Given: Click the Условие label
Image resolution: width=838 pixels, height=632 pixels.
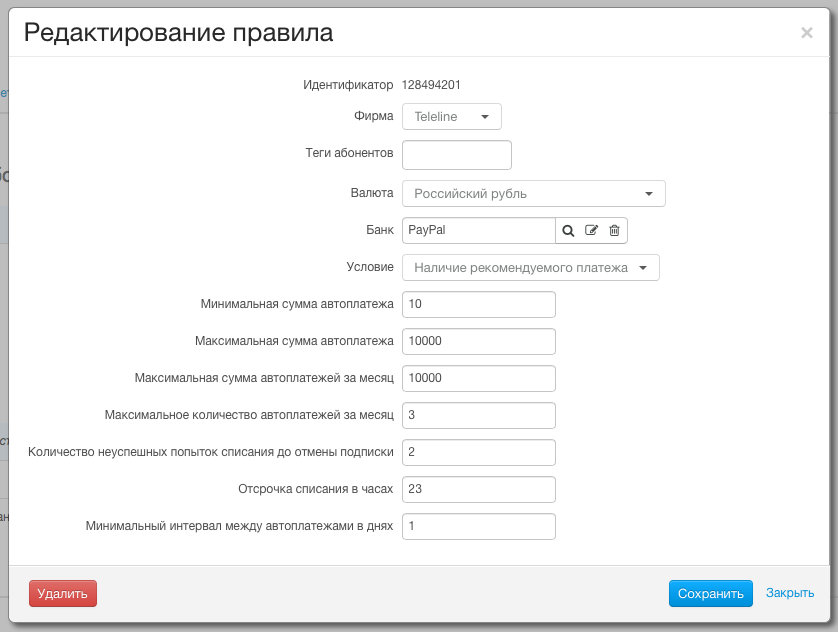Looking at the screenshot, I should (370, 267).
